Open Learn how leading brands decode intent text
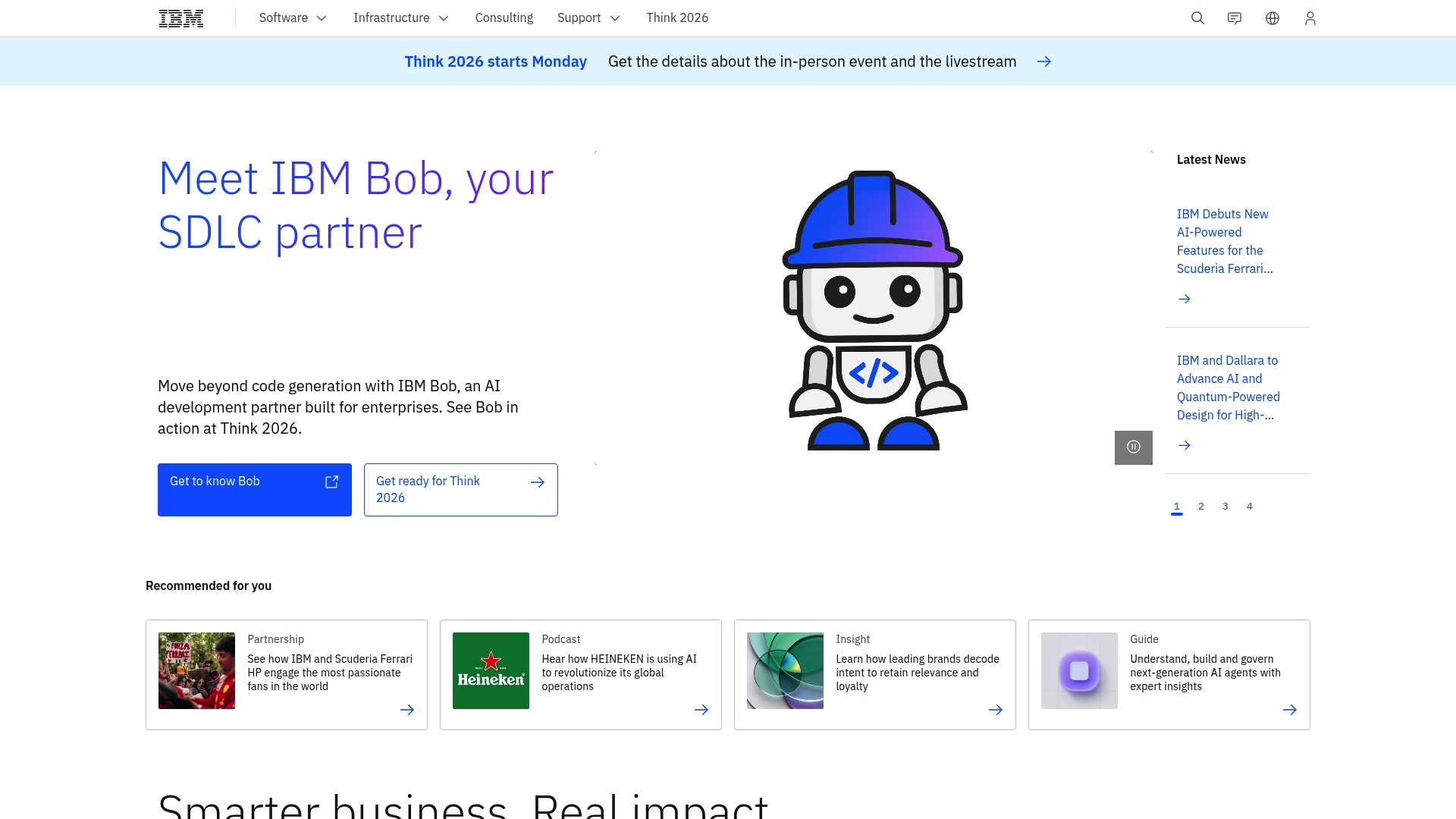 tap(918, 673)
